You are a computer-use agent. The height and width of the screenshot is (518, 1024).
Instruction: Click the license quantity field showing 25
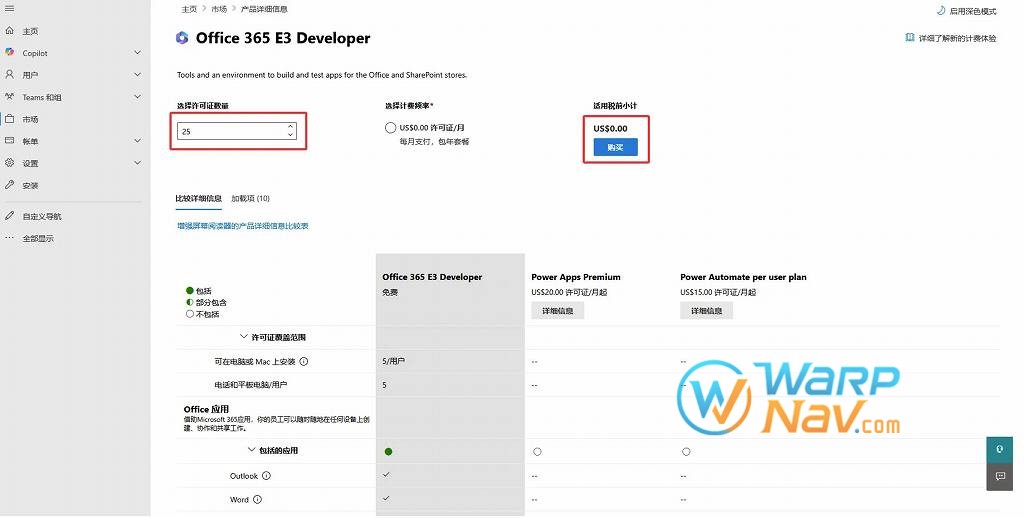coord(236,131)
